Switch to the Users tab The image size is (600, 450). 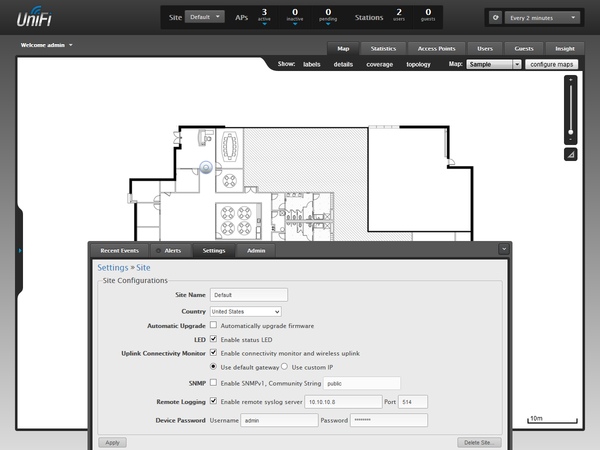[485, 49]
